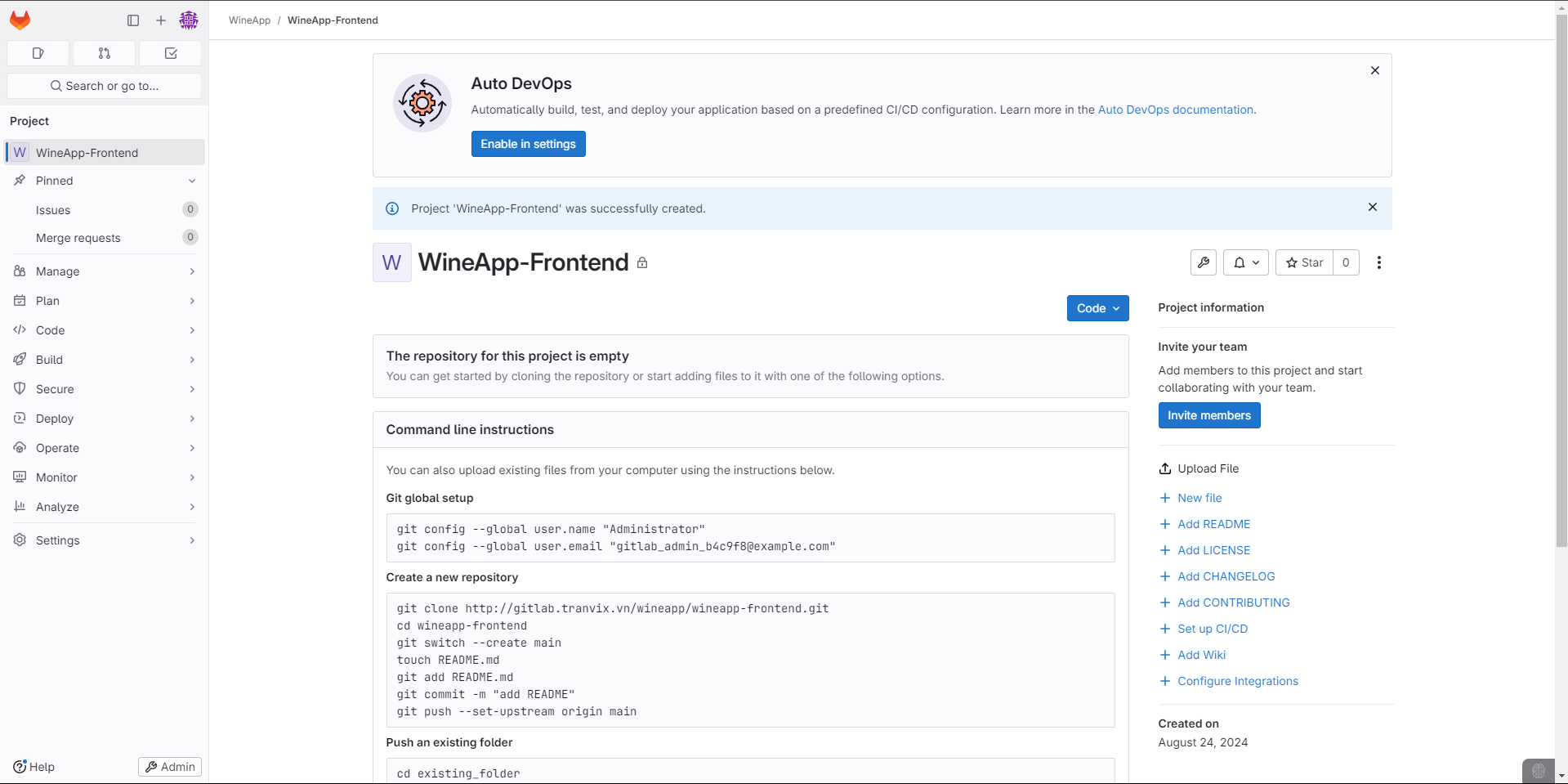1568x784 pixels.
Task: Click the wrench admin icon beside title
Action: pyautogui.click(x=1204, y=262)
